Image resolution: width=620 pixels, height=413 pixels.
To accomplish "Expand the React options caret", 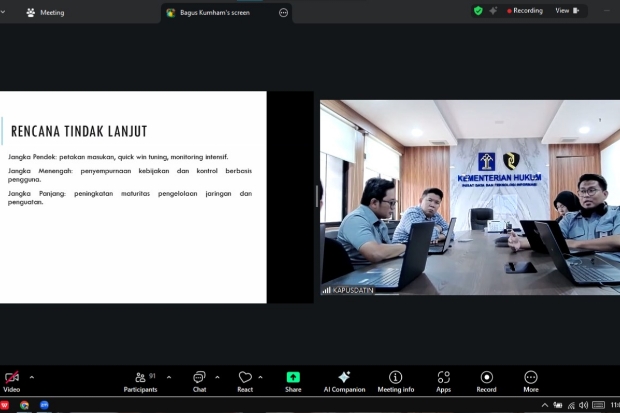I will [260, 377].
